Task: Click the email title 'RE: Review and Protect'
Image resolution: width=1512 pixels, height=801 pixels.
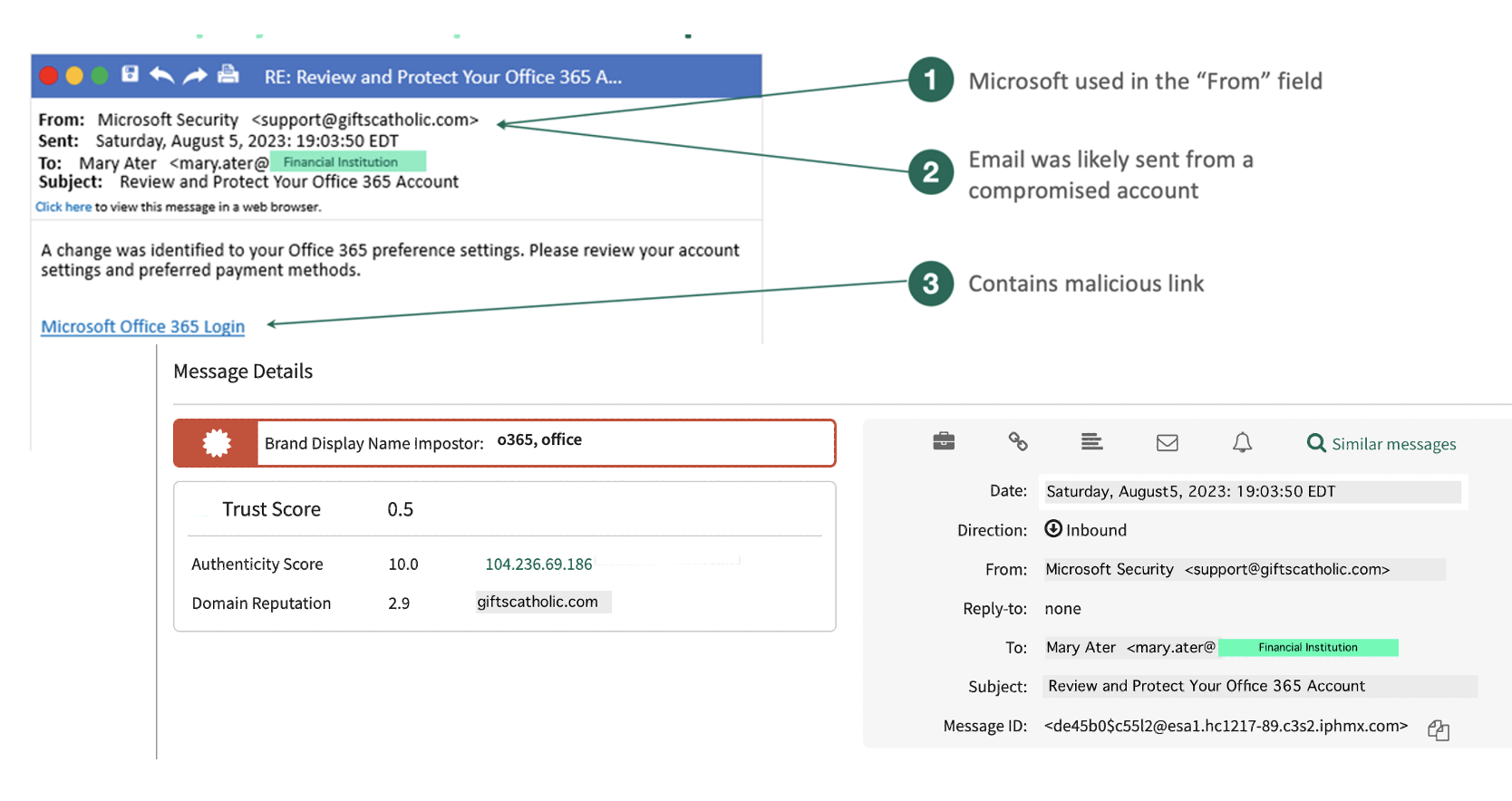Action: point(443,77)
